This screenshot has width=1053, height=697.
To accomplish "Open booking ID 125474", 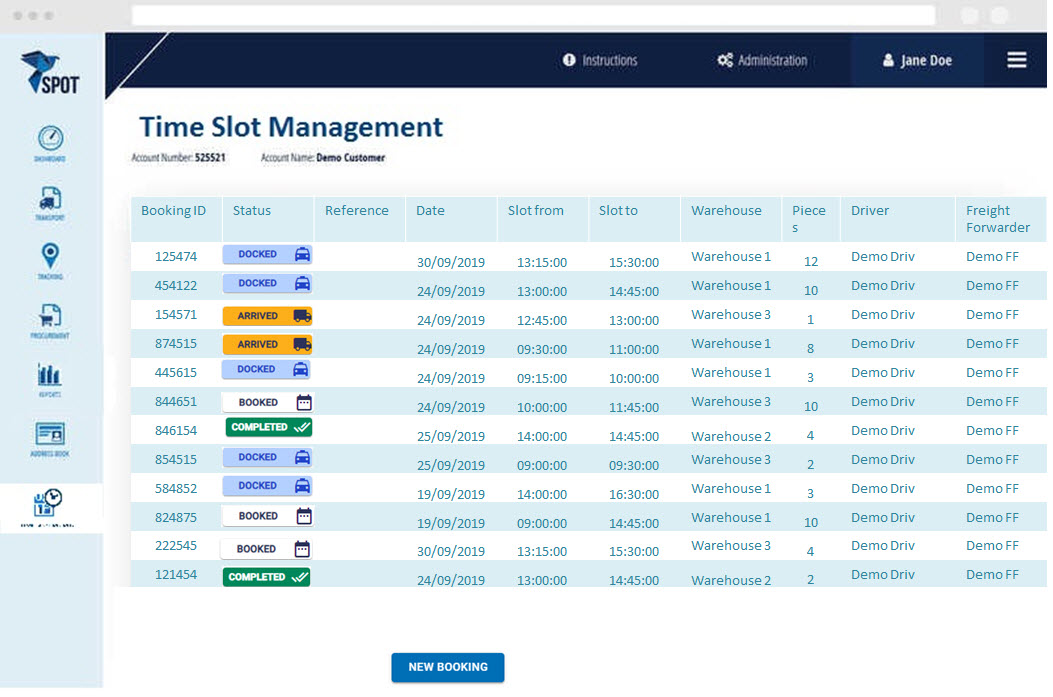I will pos(176,257).
